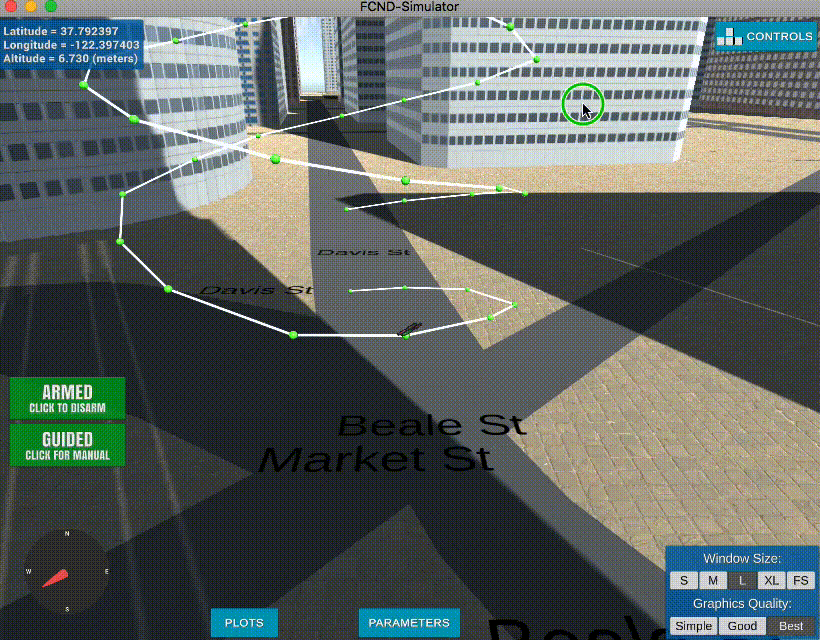Click the Graphics Quality: label
The height and width of the screenshot is (640, 820).
742,603
